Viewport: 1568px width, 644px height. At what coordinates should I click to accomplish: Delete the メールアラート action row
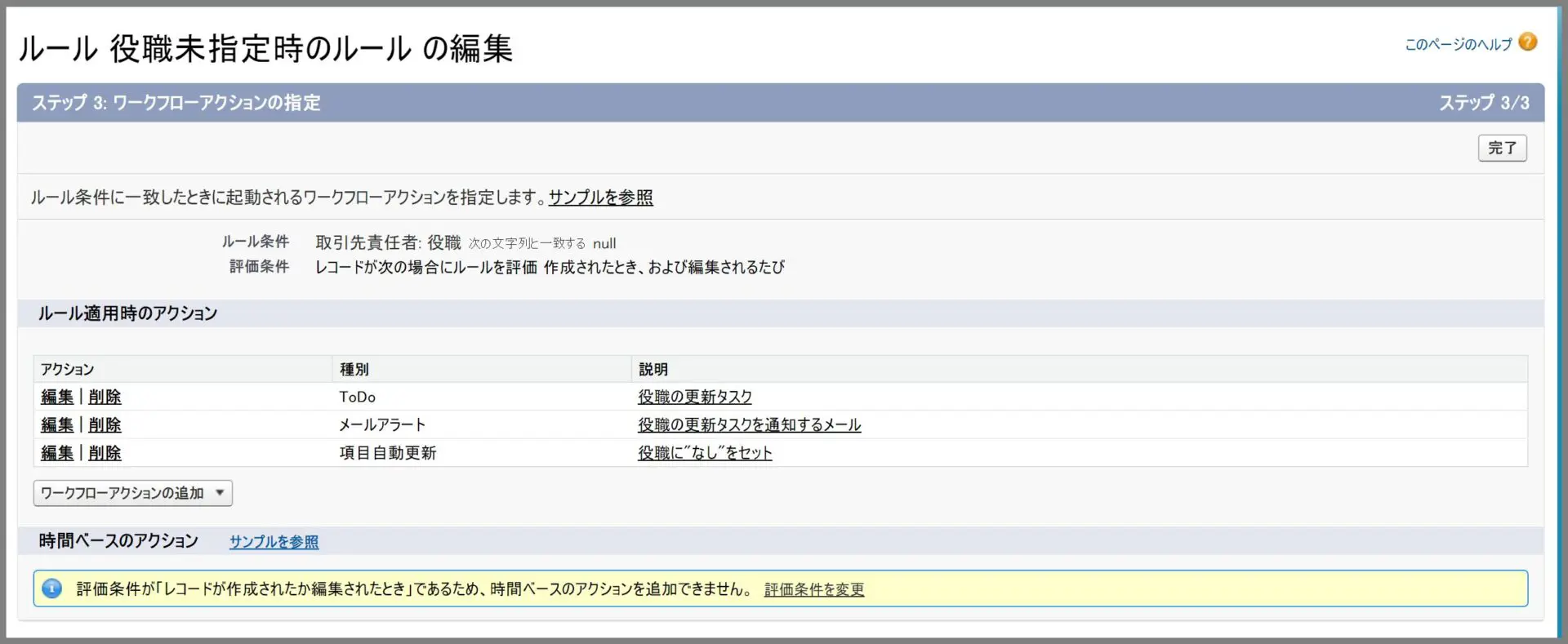pos(105,424)
